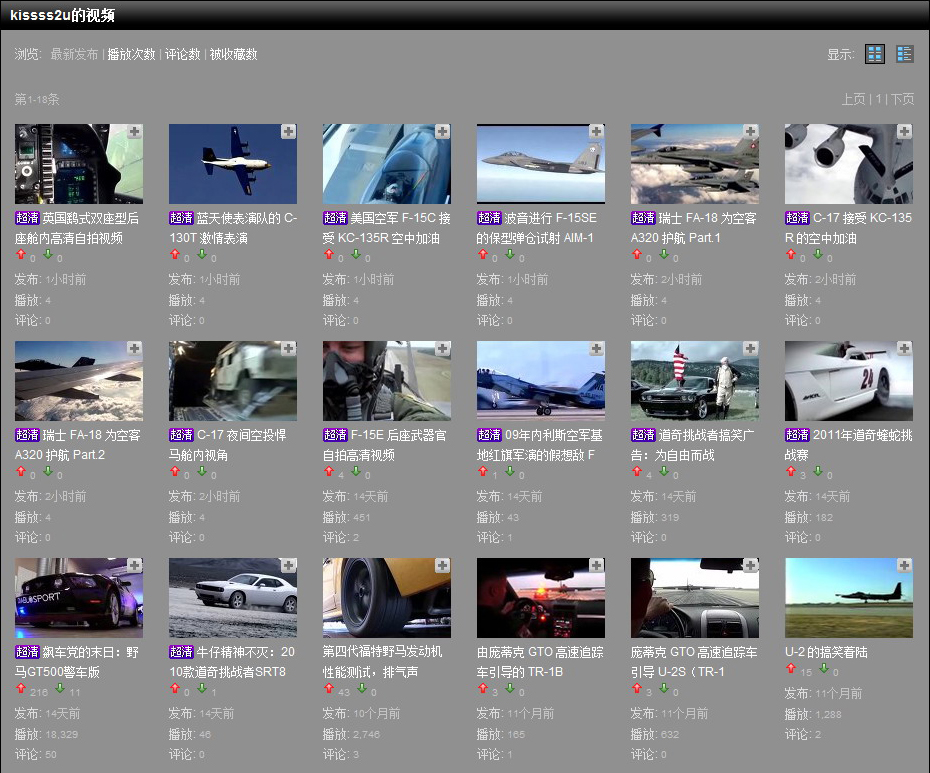Sort videos by 播放次数

(131, 54)
